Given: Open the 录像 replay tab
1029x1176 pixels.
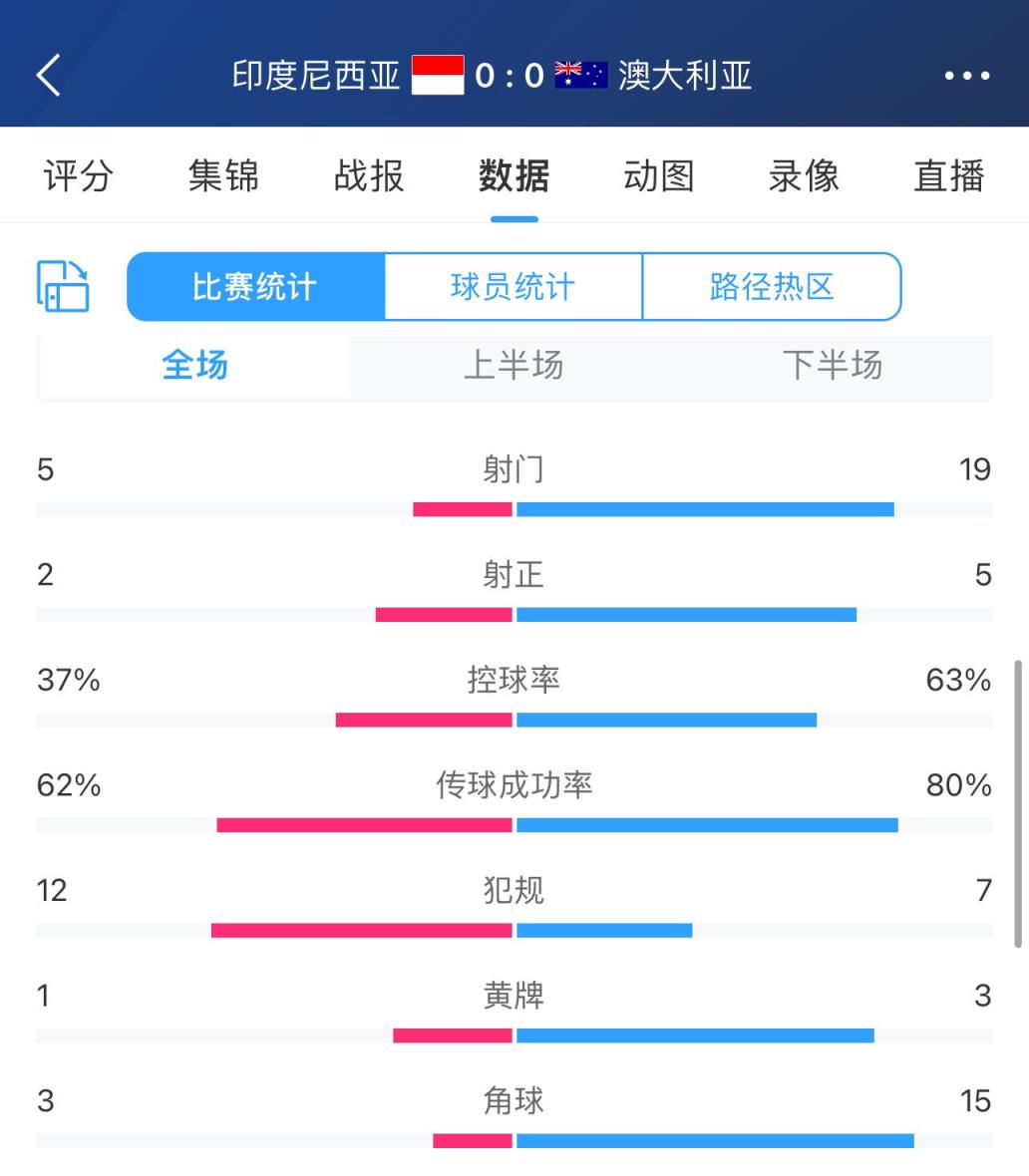Looking at the screenshot, I should 804,176.
